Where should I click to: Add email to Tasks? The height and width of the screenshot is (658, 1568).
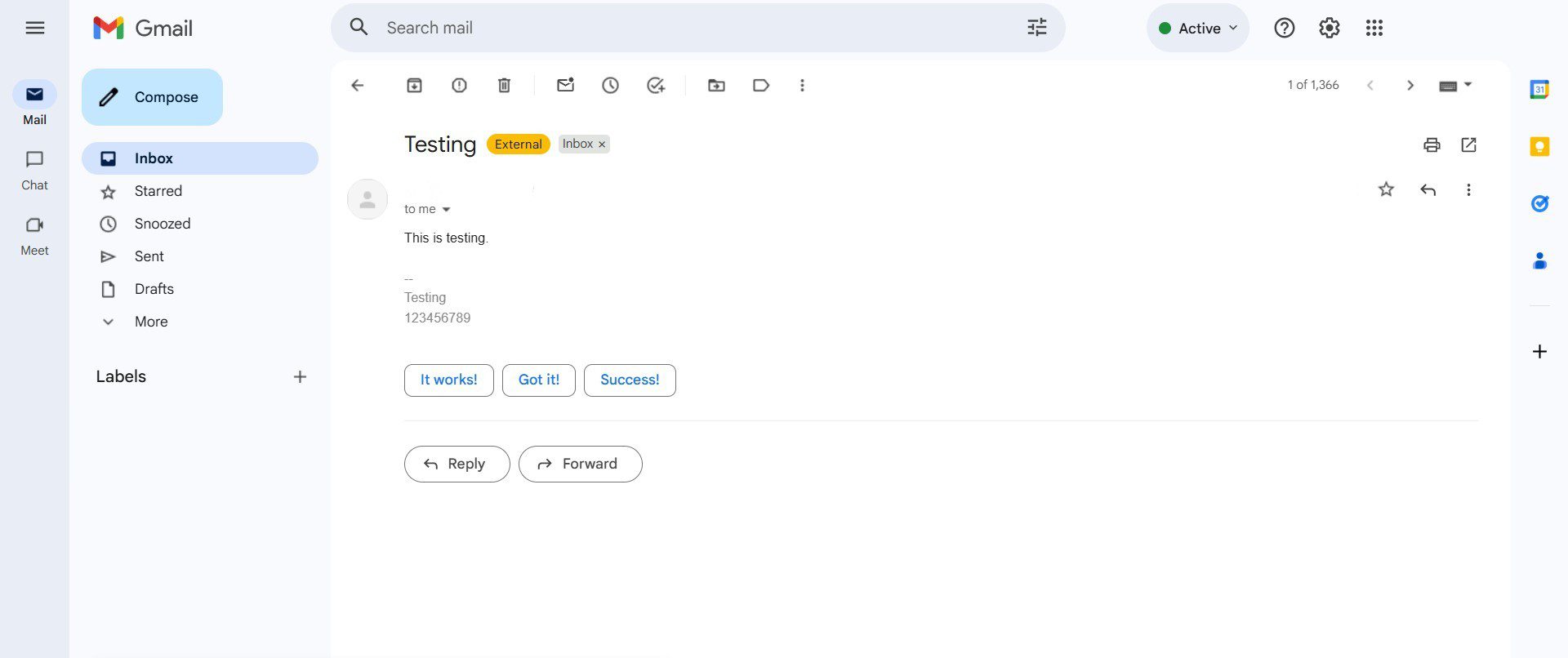pyautogui.click(x=655, y=85)
